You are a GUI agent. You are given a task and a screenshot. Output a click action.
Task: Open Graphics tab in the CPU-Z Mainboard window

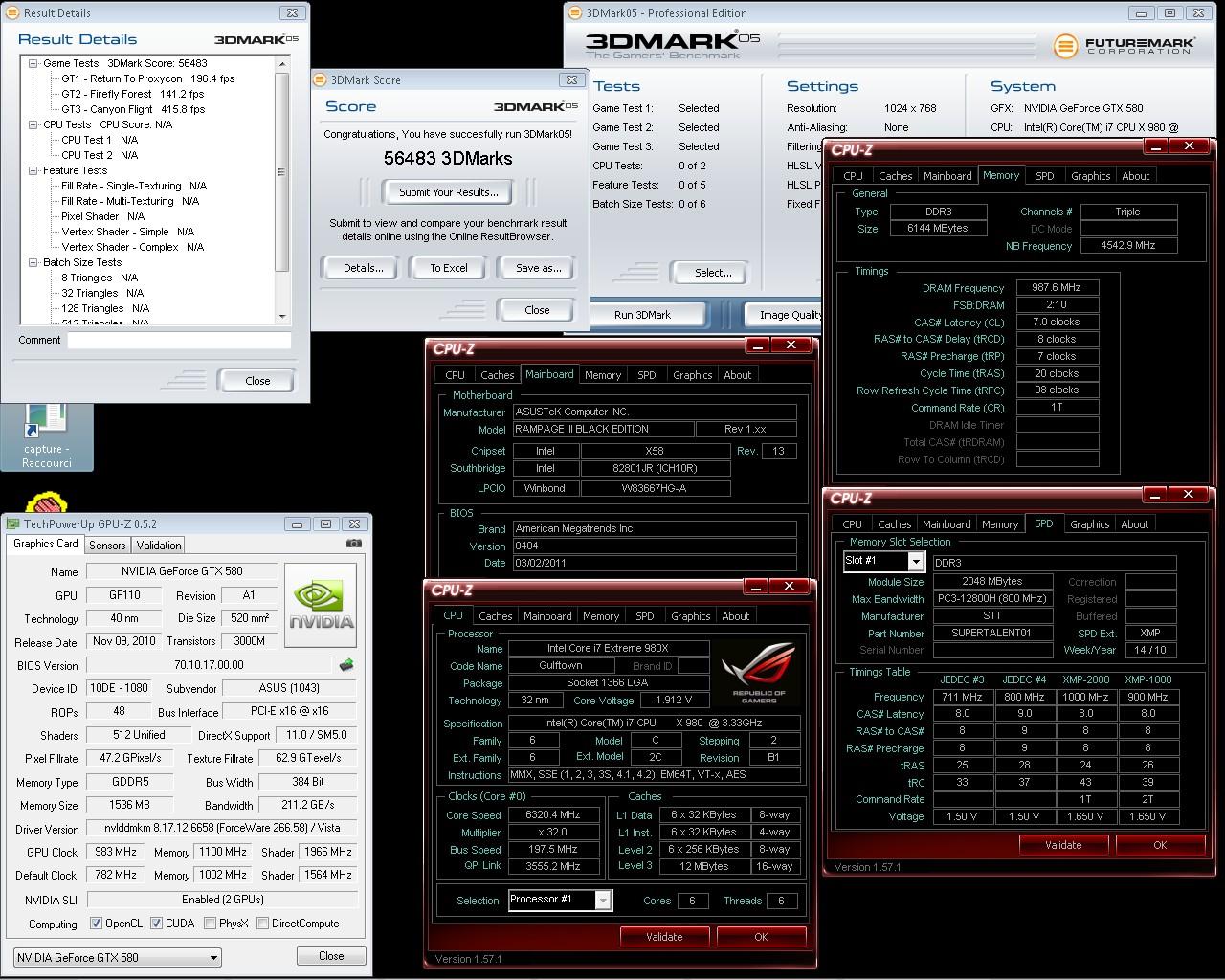[692, 375]
